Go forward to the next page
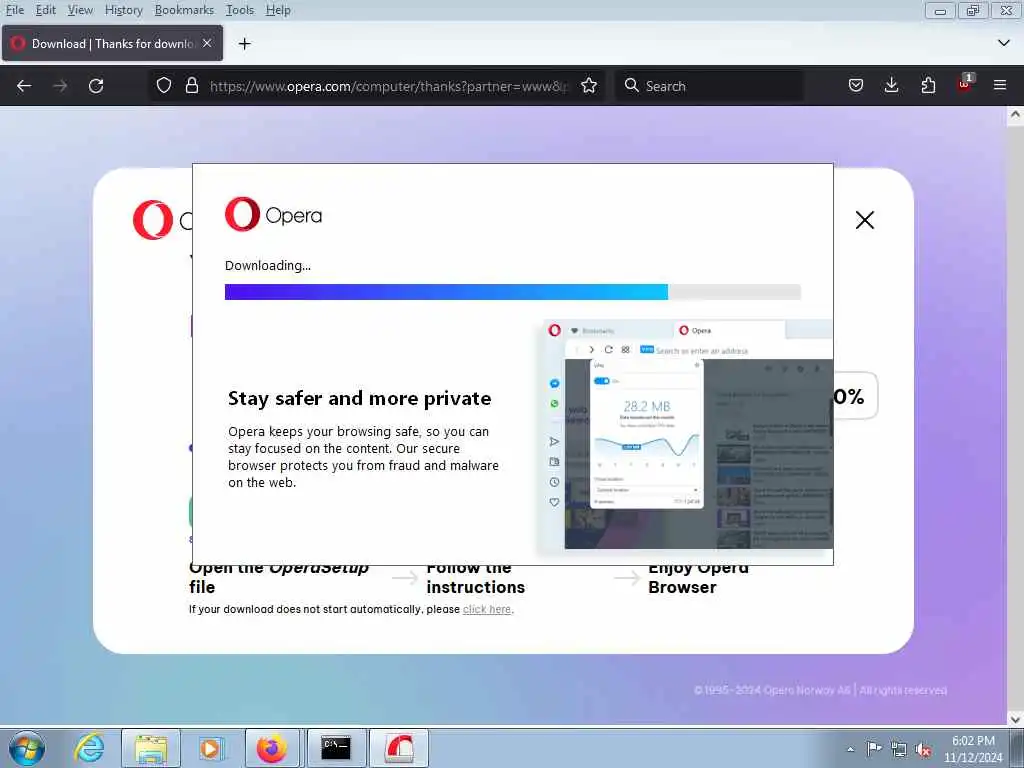Viewport: 1024px width, 768px height. point(60,86)
